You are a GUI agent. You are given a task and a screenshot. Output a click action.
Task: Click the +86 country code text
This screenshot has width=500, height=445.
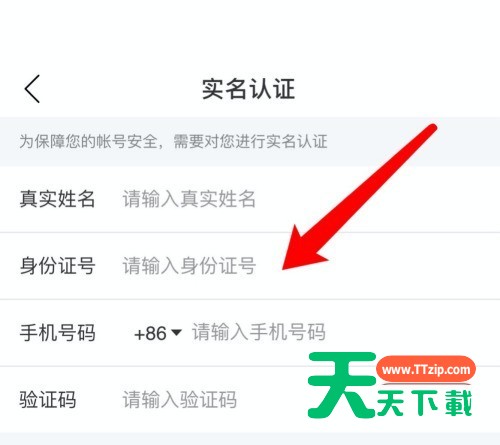tap(150, 333)
